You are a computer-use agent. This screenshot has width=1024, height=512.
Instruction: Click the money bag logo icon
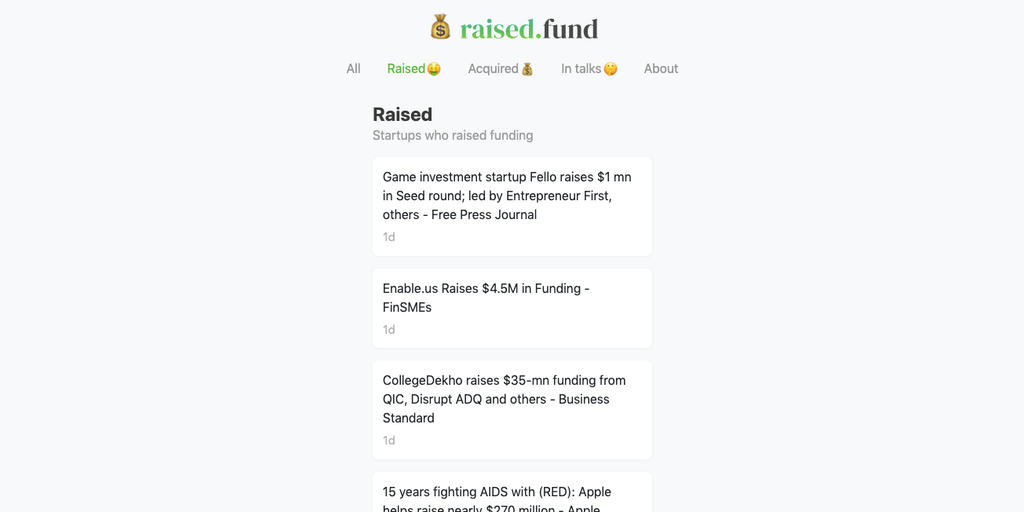tap(440, 28)
